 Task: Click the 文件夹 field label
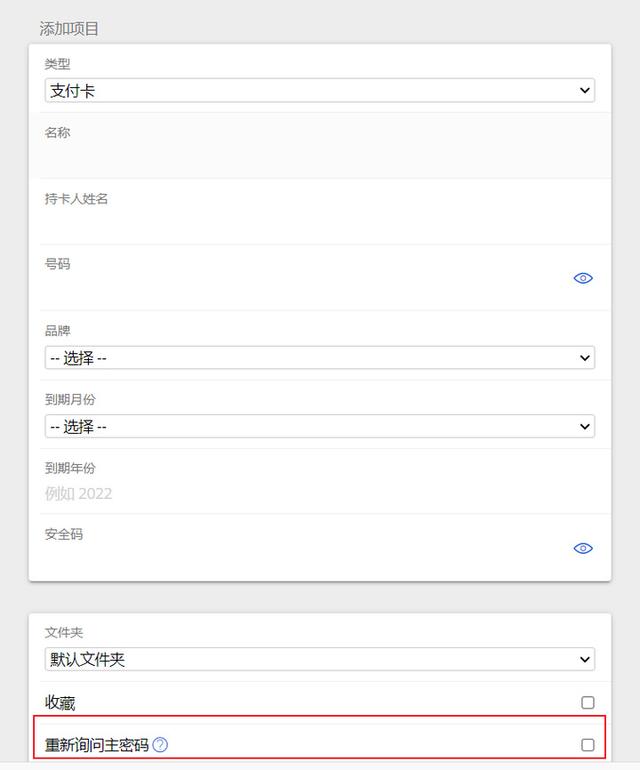pyautogui.click(x=64, y=633)
